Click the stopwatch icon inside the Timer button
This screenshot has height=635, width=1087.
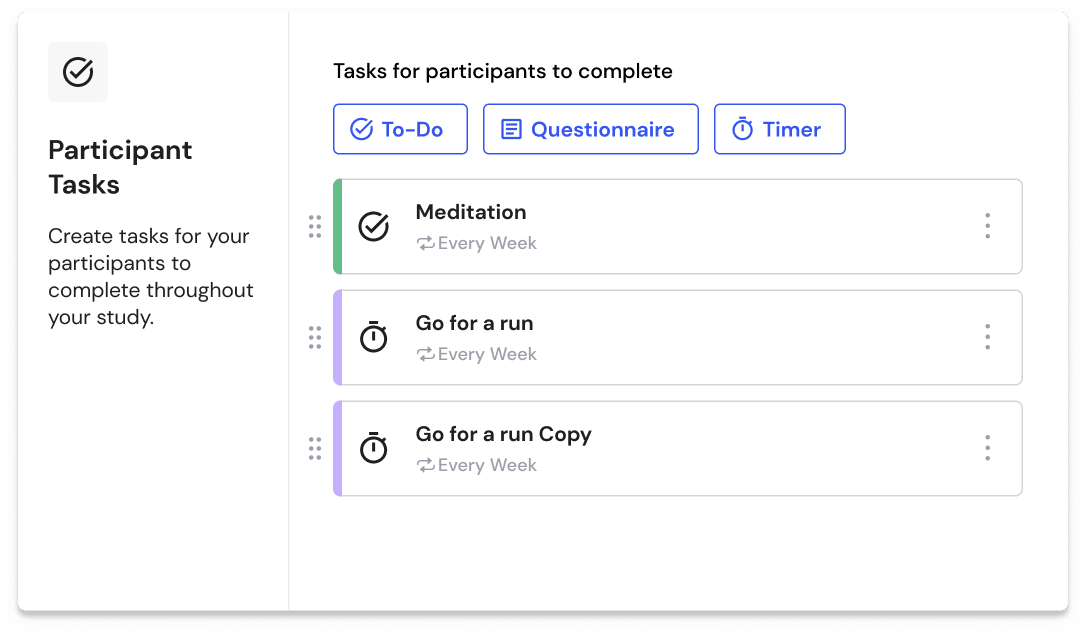(741, 128)
